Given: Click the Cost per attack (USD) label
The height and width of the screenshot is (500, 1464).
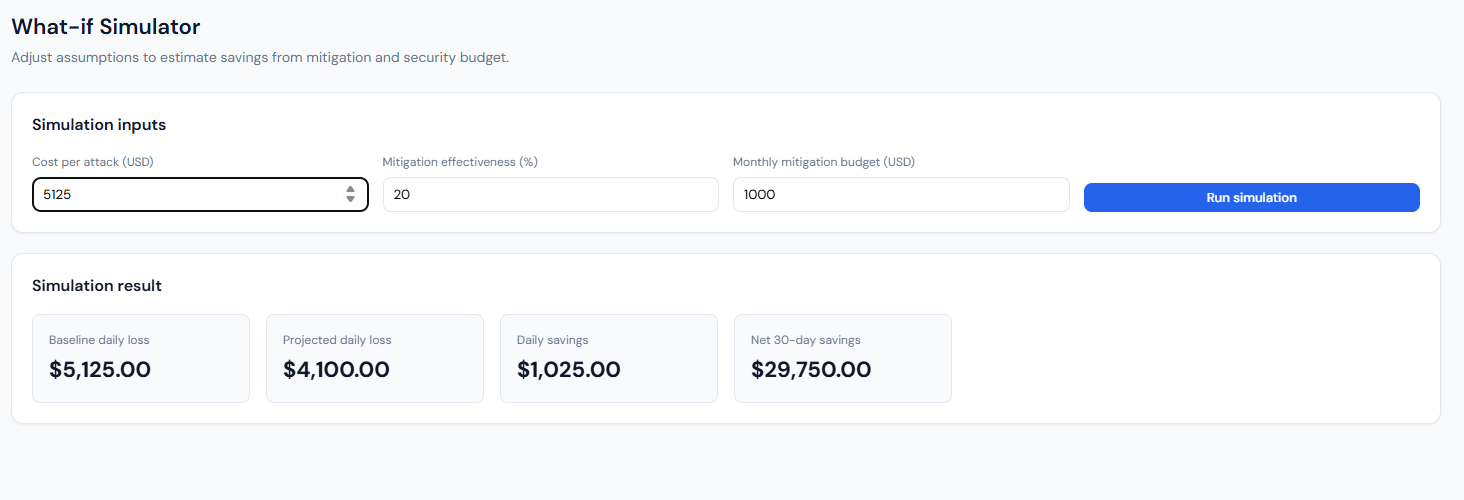Looking at the screenshot, I should tap(93, 162).
